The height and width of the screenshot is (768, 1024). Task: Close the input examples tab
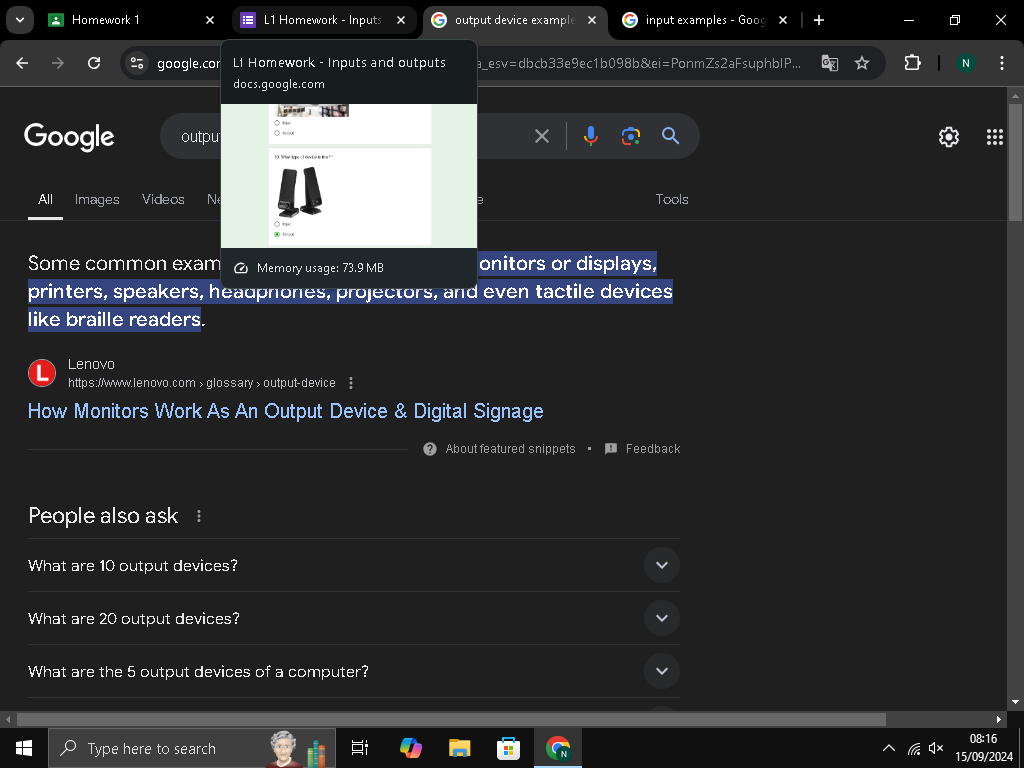[783, 20]
